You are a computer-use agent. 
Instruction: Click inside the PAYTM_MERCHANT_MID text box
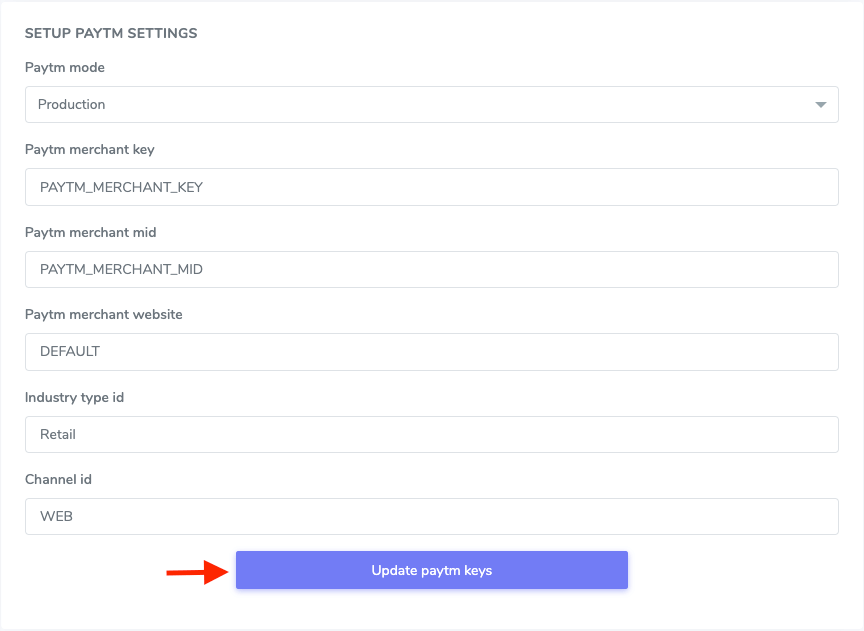pyautogui.click(x=431, y=269)
